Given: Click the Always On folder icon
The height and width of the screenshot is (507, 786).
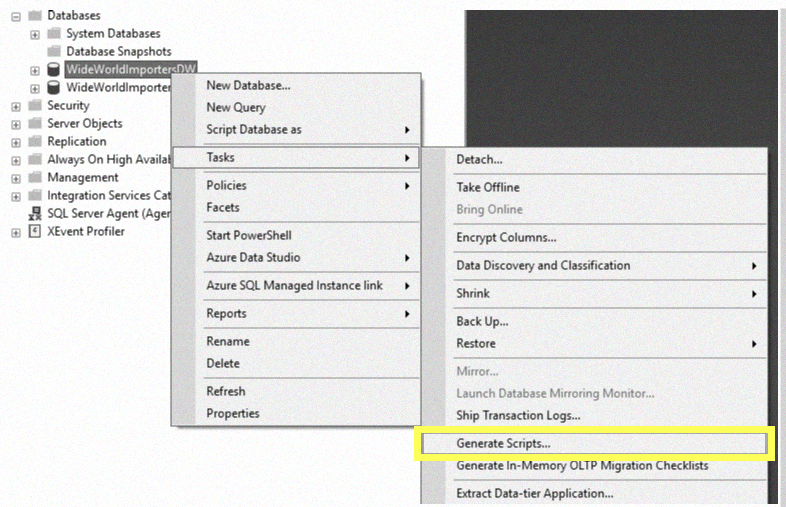Looking at the screenshot, I should (35, 159).
